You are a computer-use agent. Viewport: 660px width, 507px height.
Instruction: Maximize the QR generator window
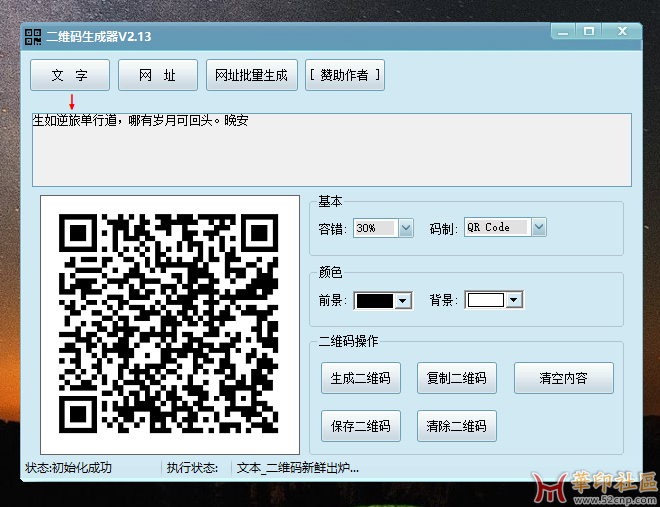588,32
